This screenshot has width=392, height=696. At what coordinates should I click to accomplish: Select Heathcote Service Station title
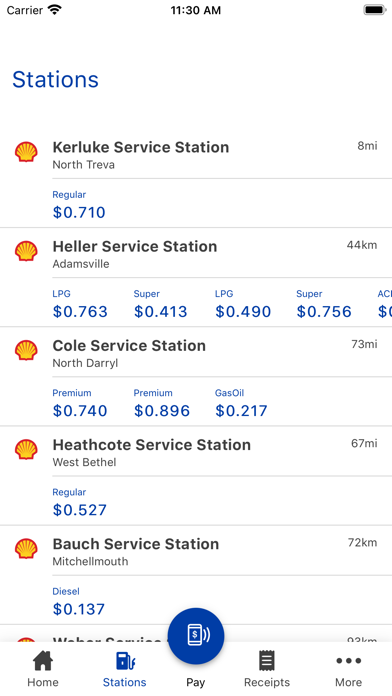coord(152,445)
